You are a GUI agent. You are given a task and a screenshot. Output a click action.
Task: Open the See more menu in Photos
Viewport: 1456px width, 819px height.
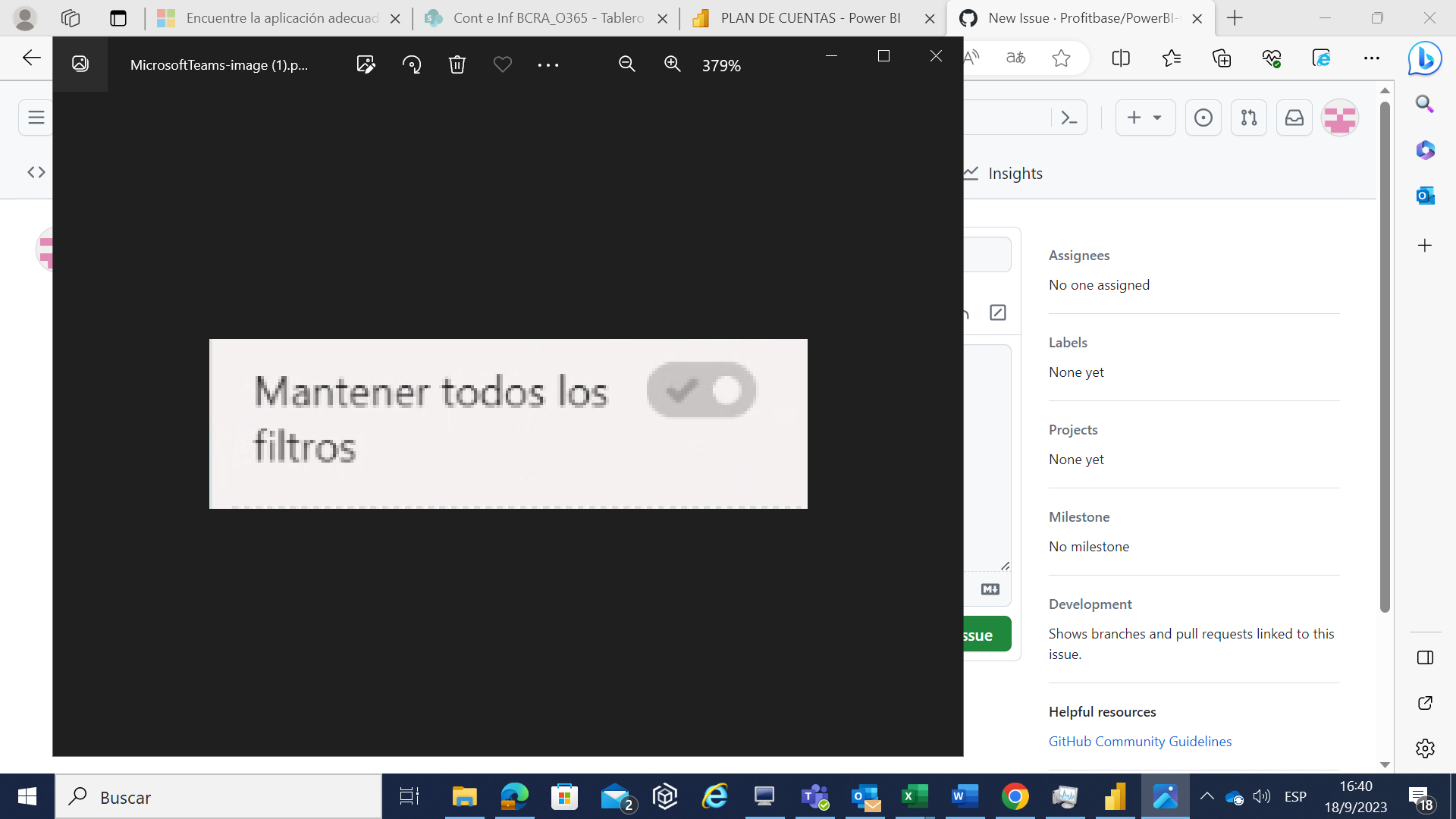point(549,64)
